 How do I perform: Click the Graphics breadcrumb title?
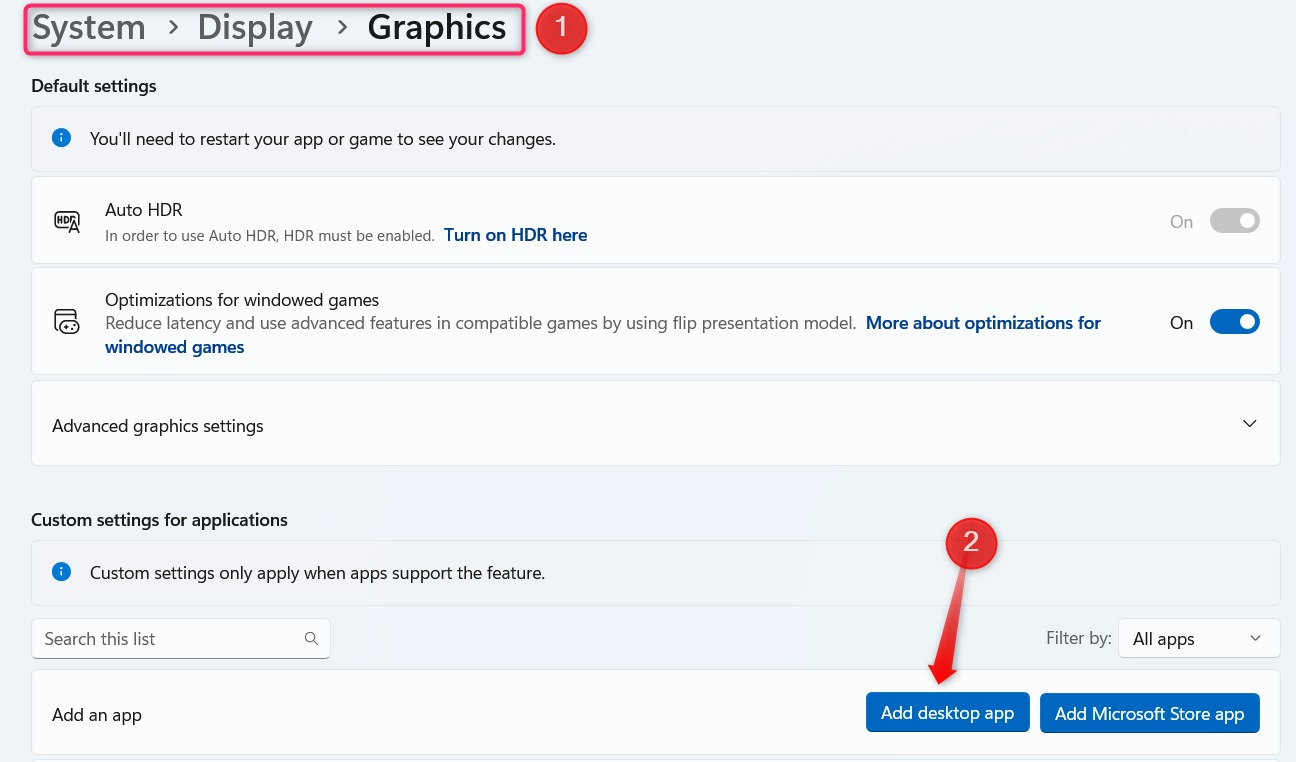pos(437,28)
